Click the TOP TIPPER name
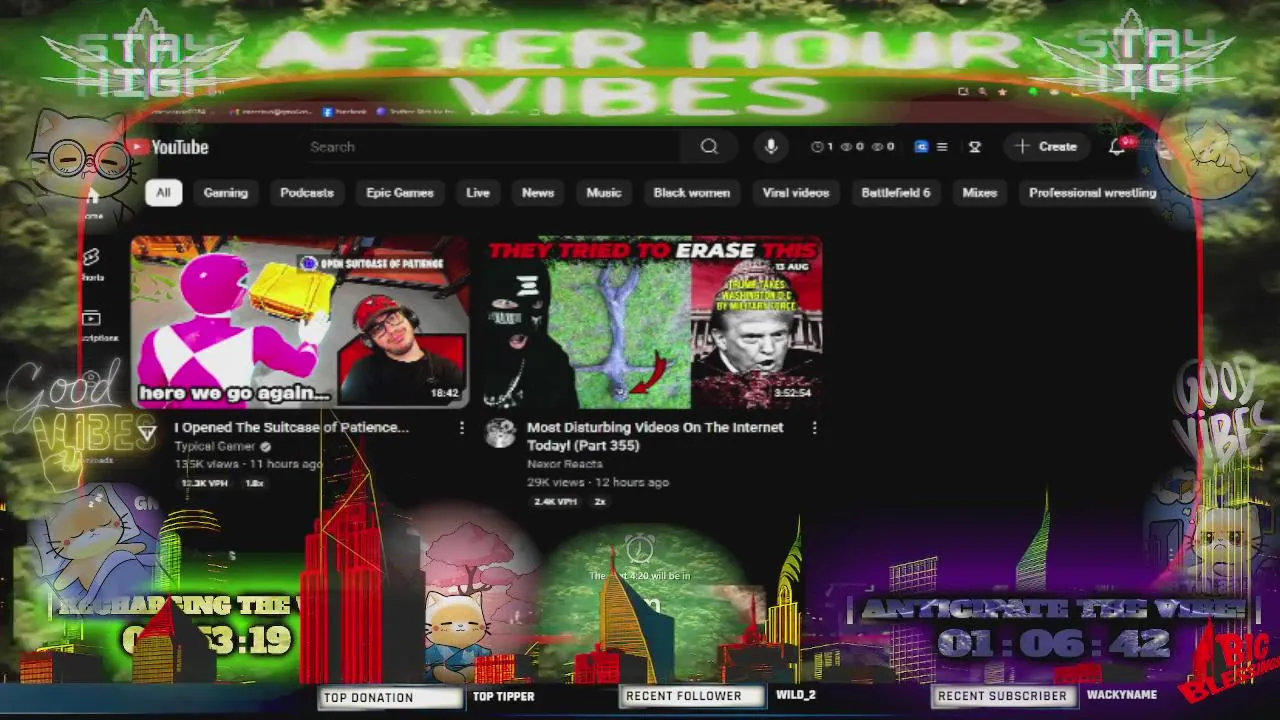Viewport: 1280px width, 720px height. [504, 697]
